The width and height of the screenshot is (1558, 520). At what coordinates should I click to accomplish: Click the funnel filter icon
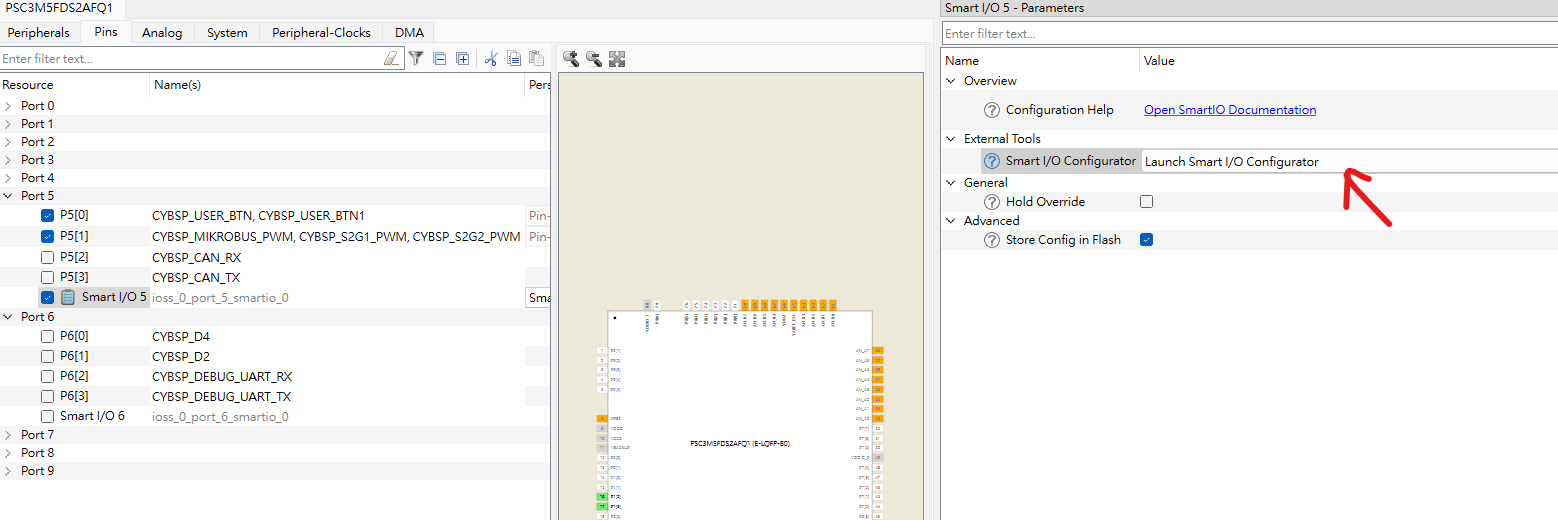(416, 59)
